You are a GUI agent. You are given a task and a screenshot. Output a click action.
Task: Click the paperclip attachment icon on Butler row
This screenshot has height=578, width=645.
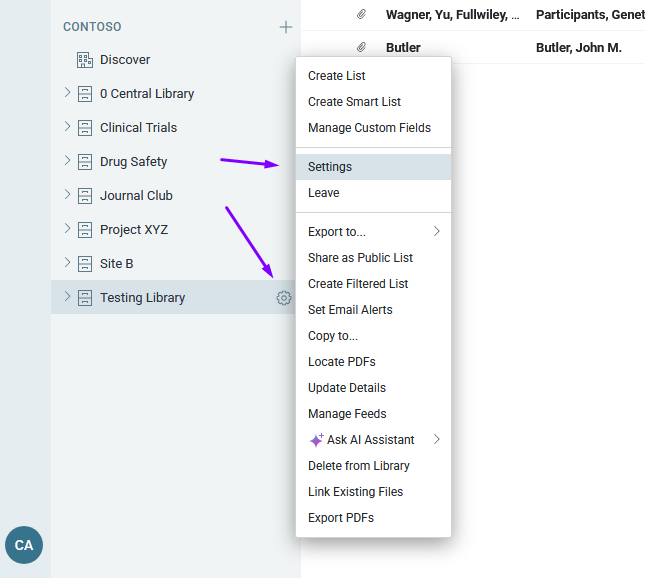[361, 47]
